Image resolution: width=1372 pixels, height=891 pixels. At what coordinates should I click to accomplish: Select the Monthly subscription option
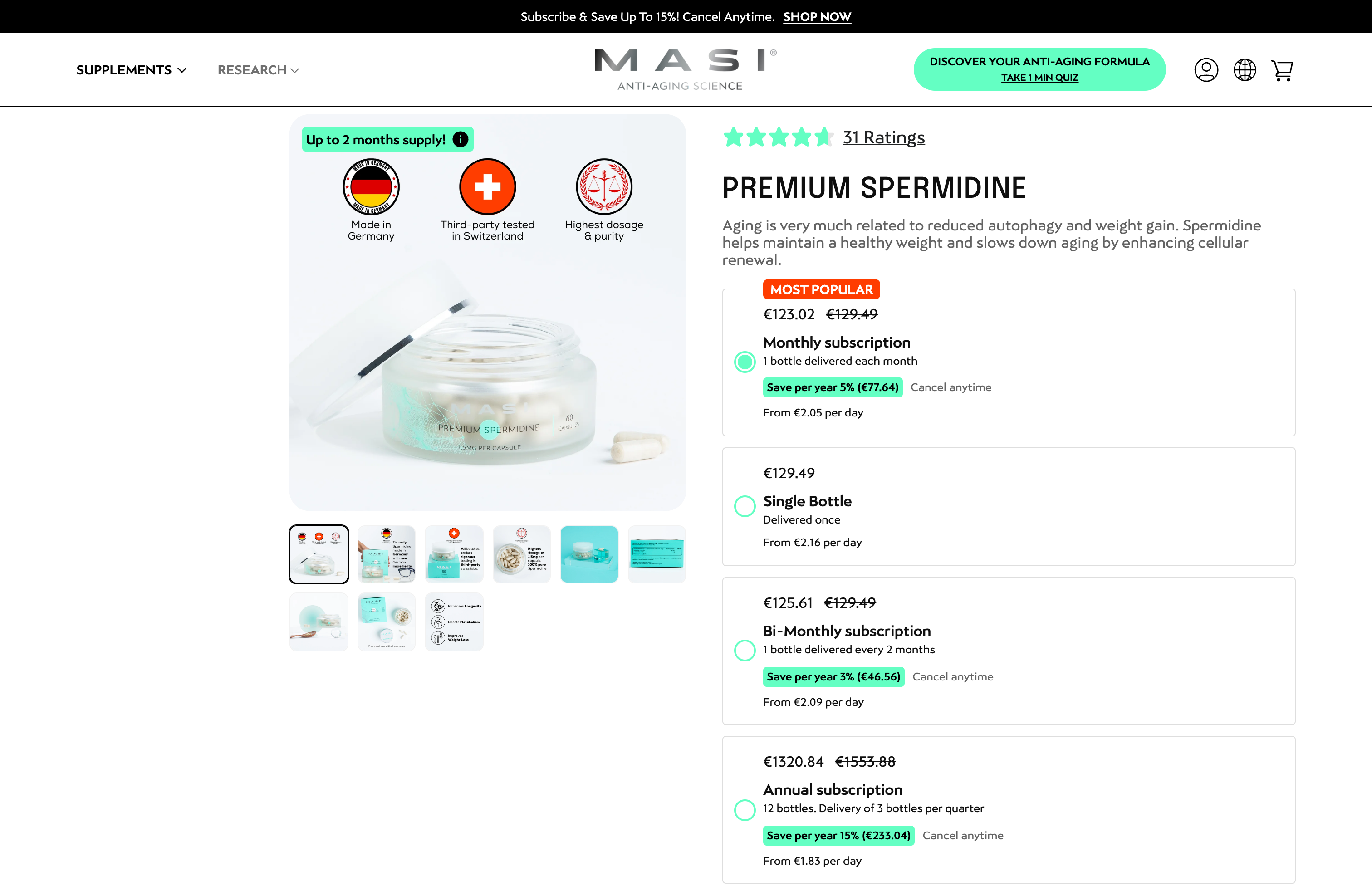coord(744,362)
